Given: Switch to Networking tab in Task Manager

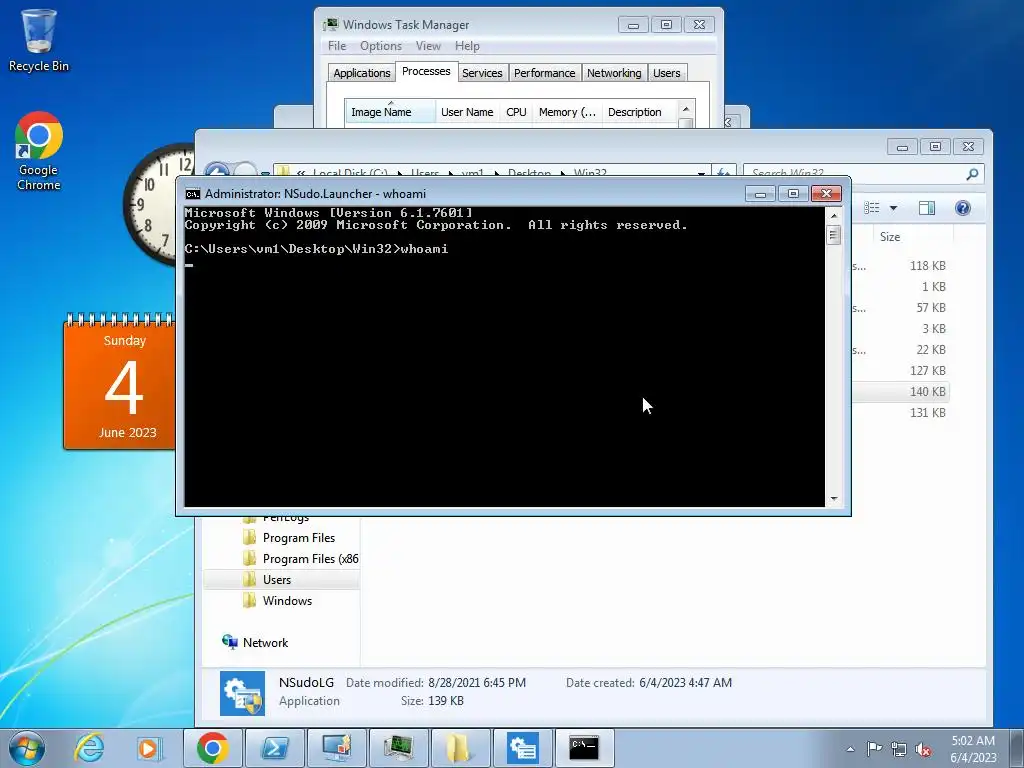Looking at the screenshot, I should [614, 73].
